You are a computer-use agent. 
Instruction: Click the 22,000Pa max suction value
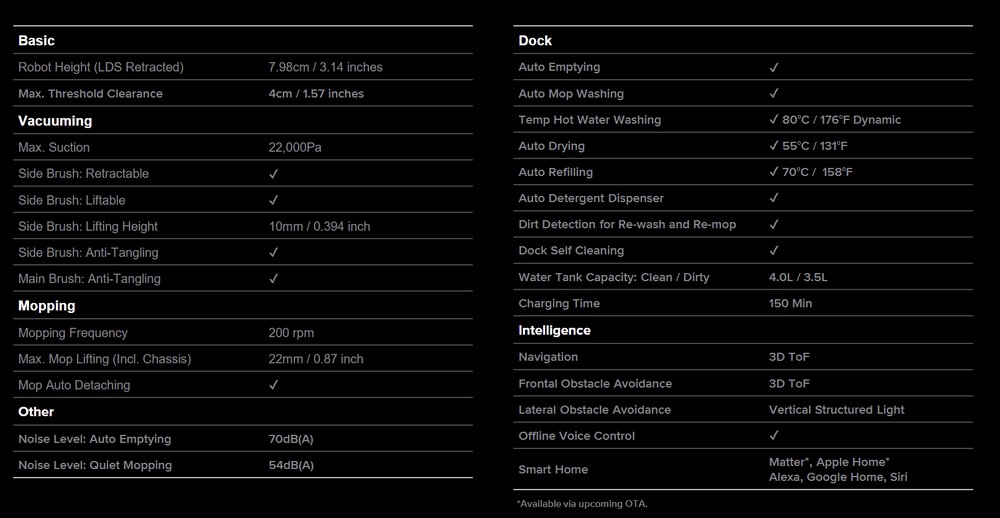295,148
